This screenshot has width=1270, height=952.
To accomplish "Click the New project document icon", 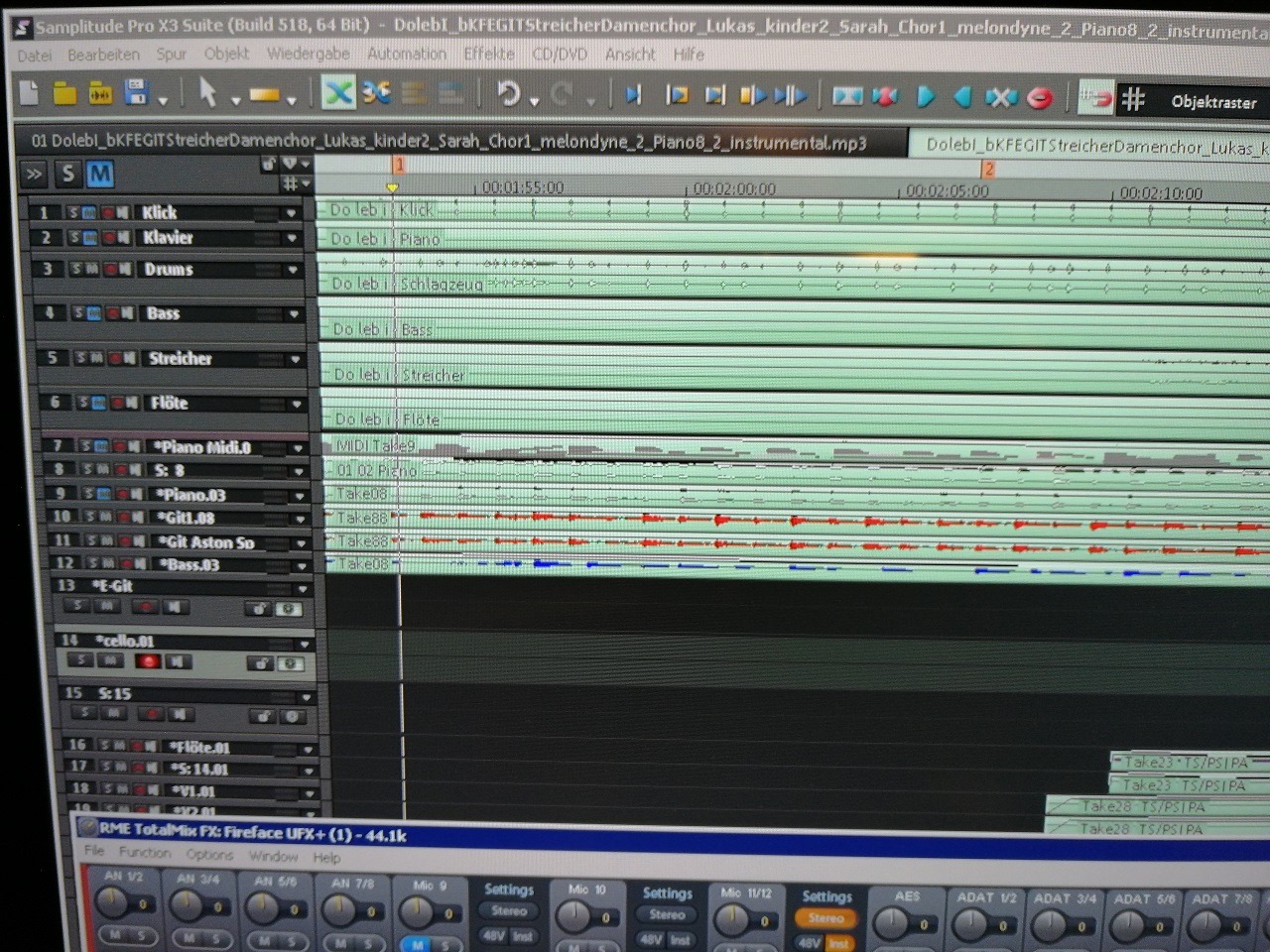I will pyautogui.click(x=29, y=93).
